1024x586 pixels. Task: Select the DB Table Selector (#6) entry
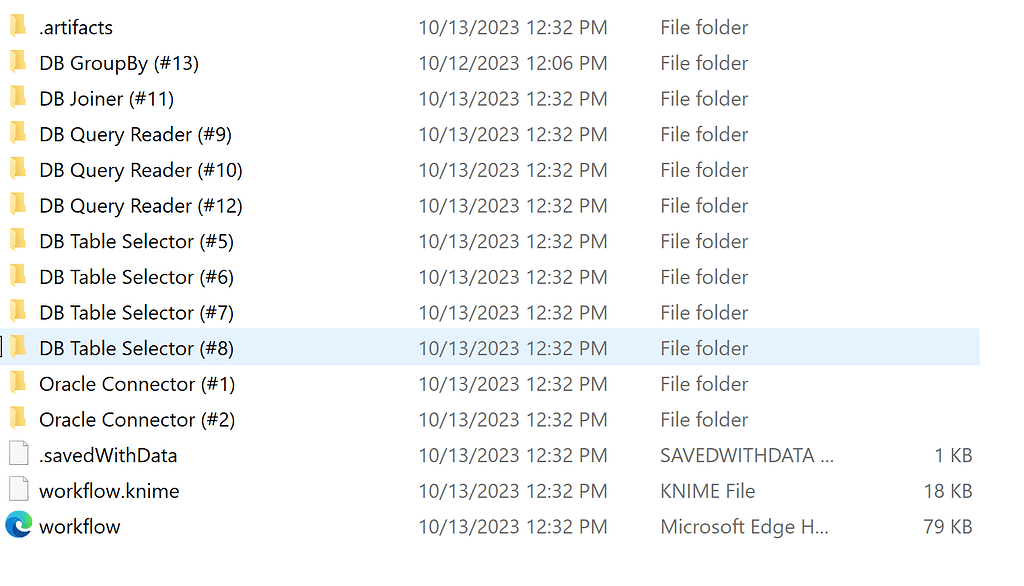pyautogui.click(x=134, y=276)
